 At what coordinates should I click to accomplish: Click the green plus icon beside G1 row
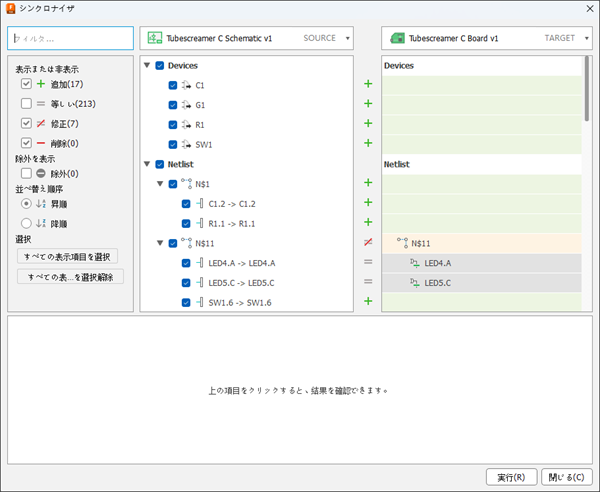coord(368,104)
